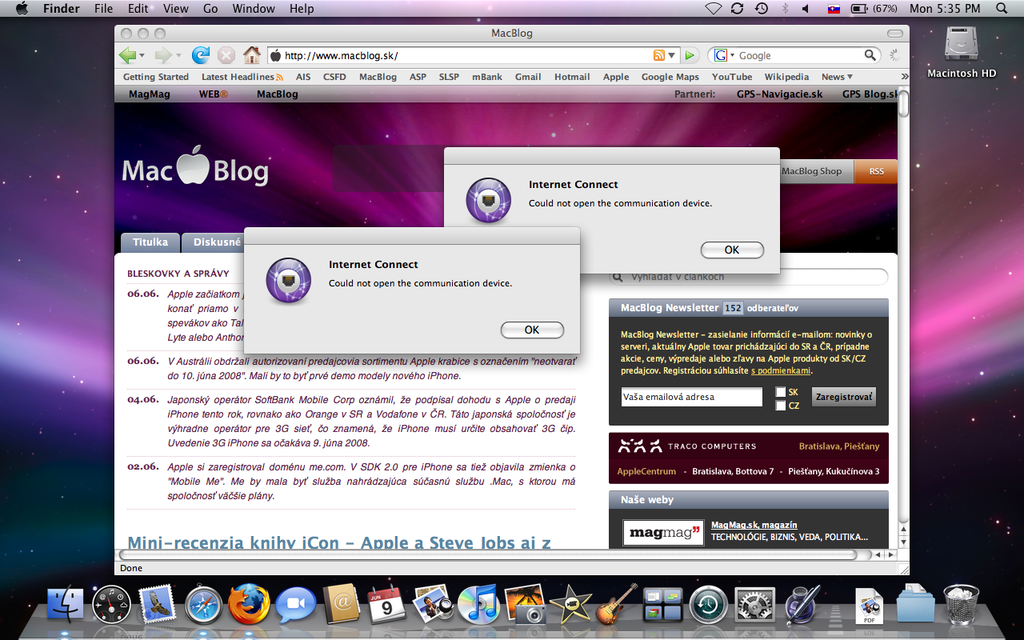Screen dimensions: 1024x640
Task: Check the CZ newsletter checkbox
Action: click(x=781, y=406)
